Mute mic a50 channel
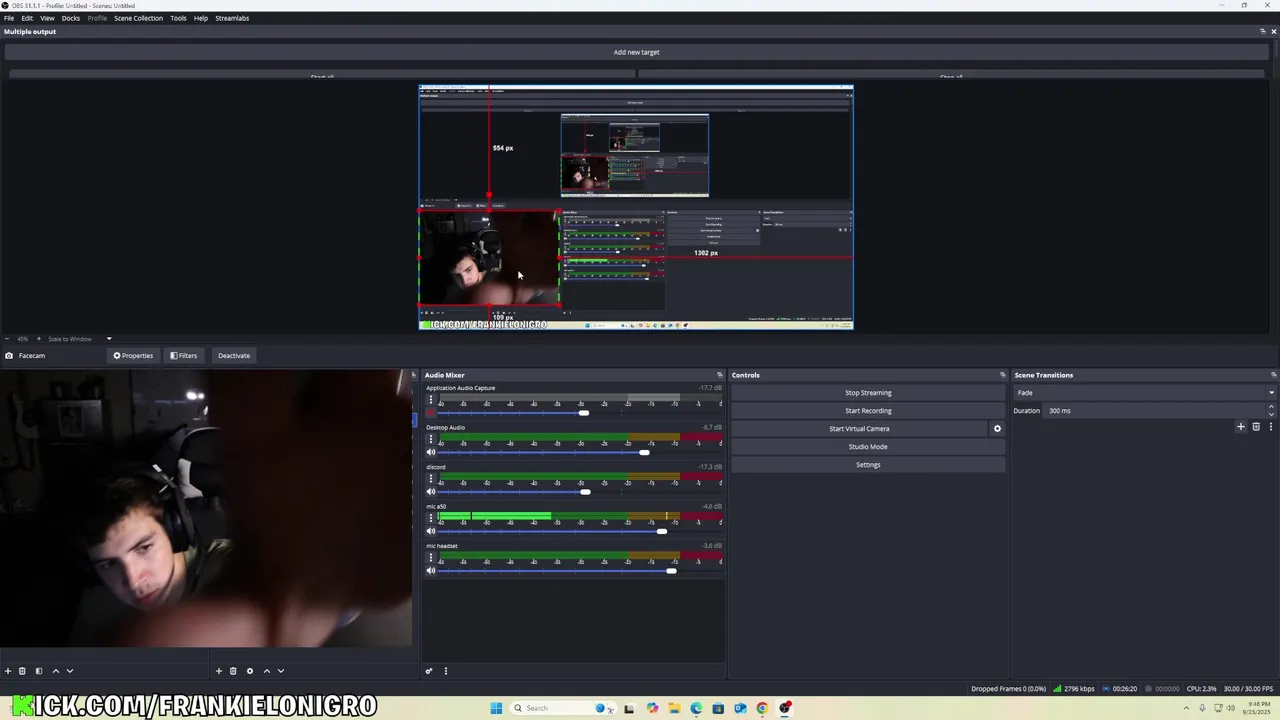Image resolution: width=1280 pixels, height=720 pixels. [x=431, y=531]
